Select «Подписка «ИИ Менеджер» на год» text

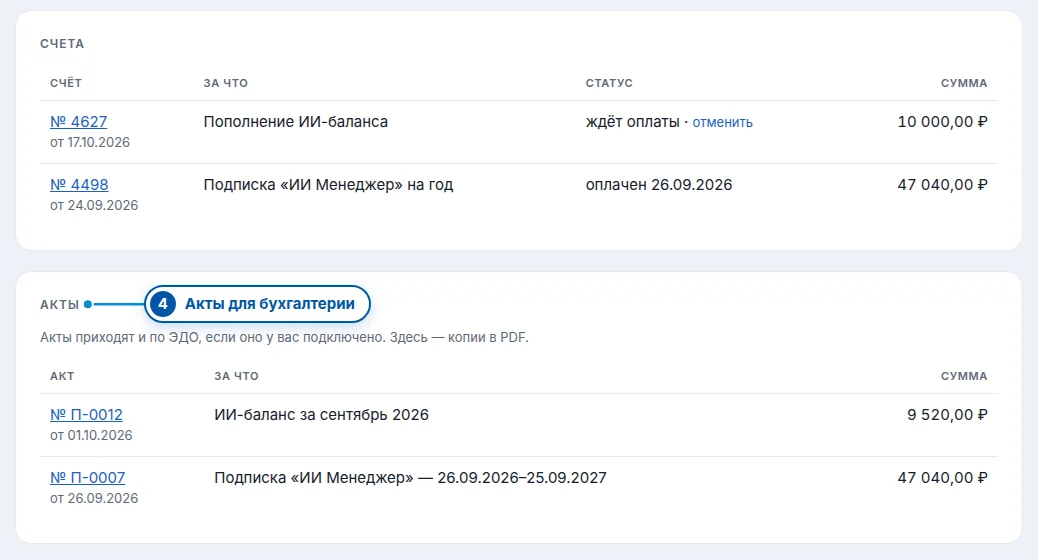328,185
